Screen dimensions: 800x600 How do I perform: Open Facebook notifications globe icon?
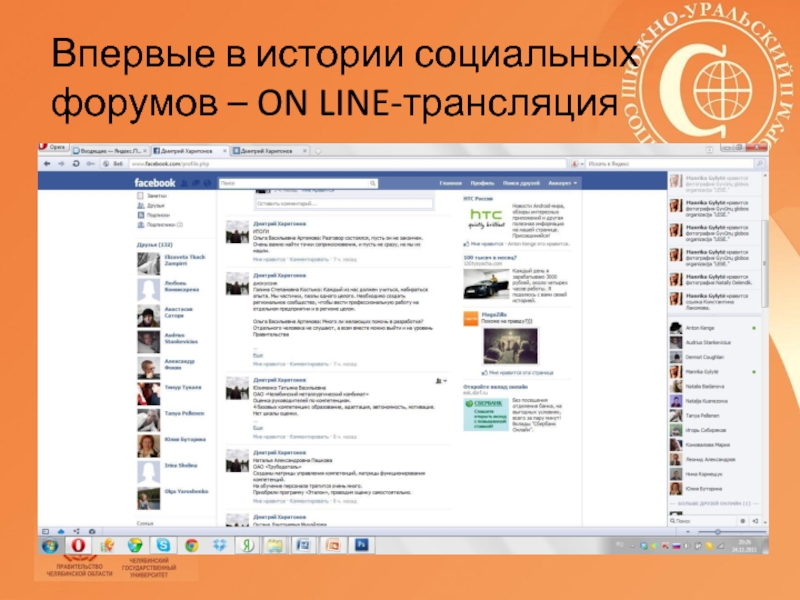click(x=207, y=183)
